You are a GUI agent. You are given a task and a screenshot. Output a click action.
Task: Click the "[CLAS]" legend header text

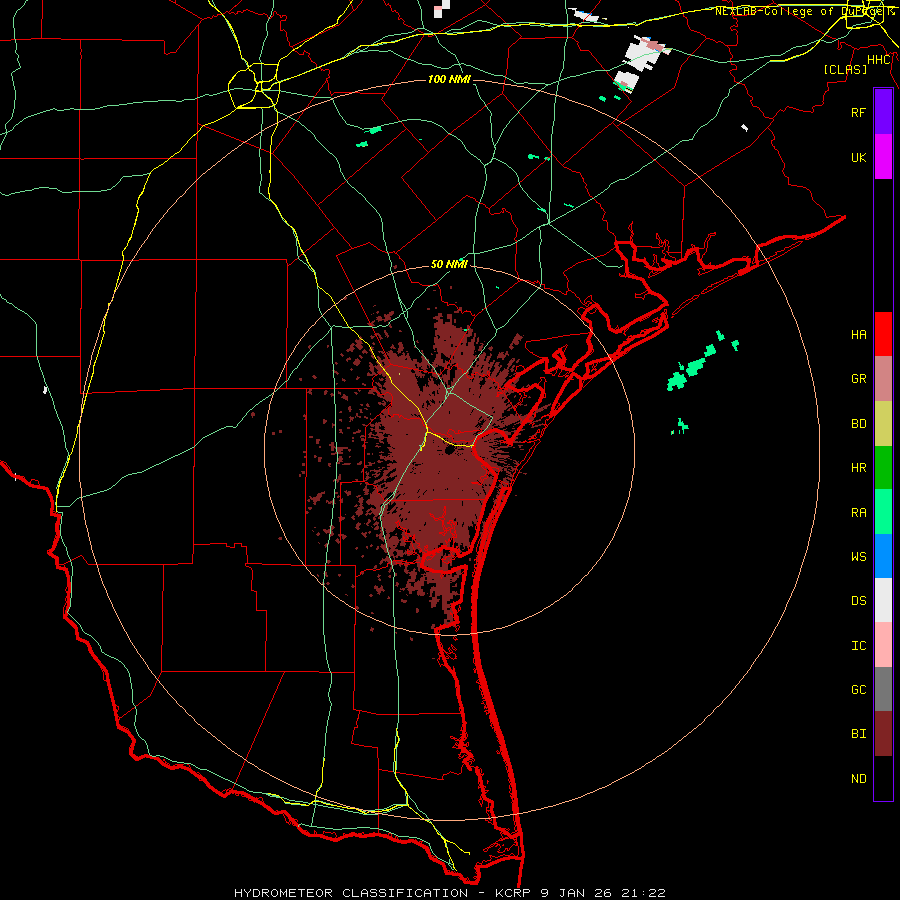(845, 69)
